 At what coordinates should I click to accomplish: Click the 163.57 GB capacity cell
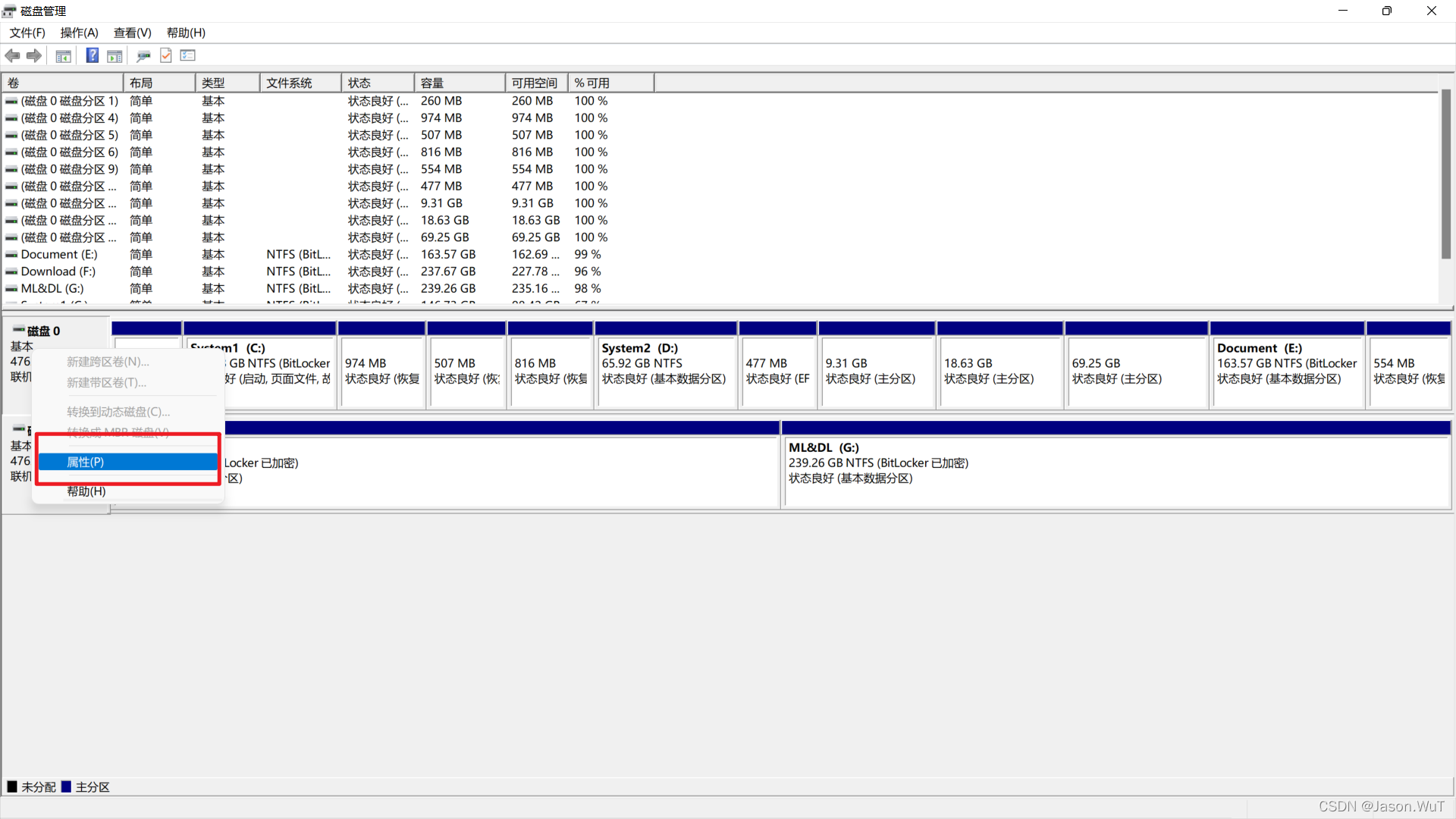[x=448, y=255]
